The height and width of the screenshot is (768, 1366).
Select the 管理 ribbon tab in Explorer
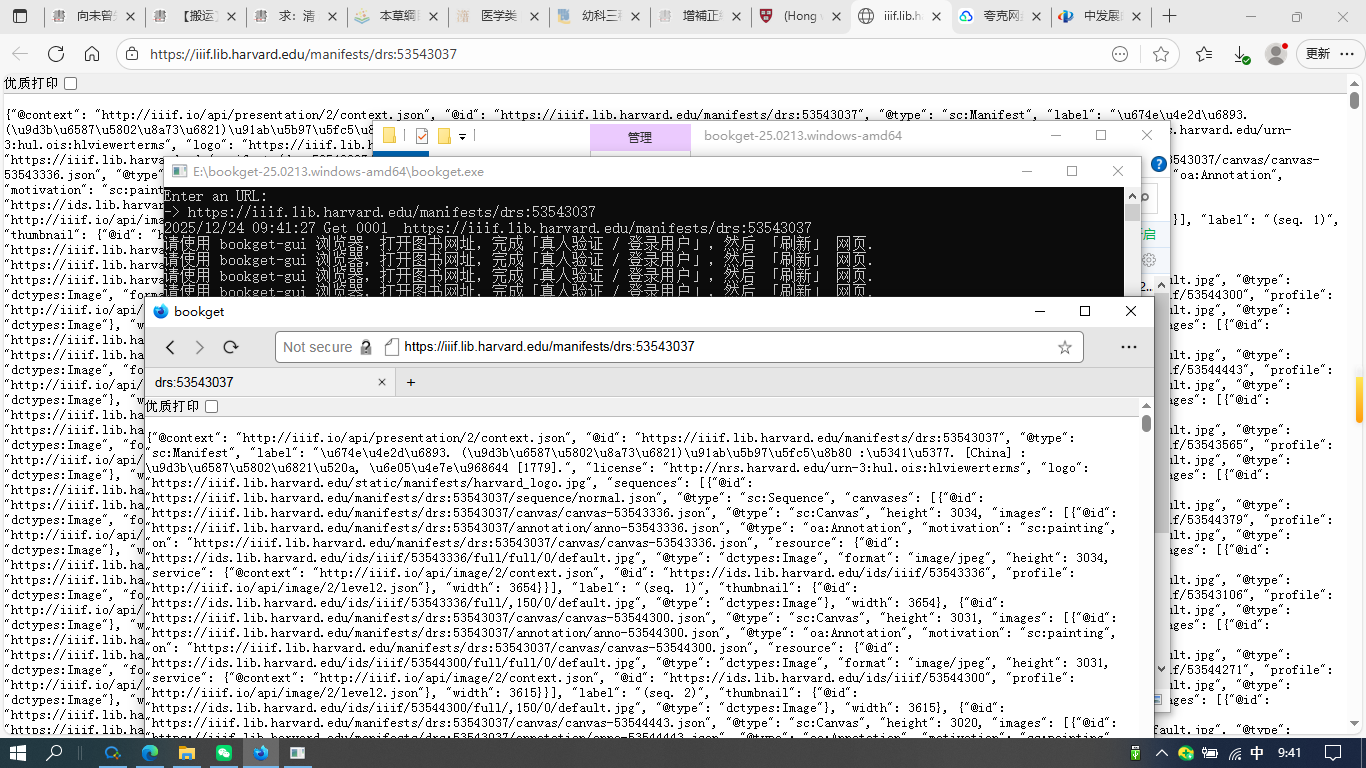(640, 137)
